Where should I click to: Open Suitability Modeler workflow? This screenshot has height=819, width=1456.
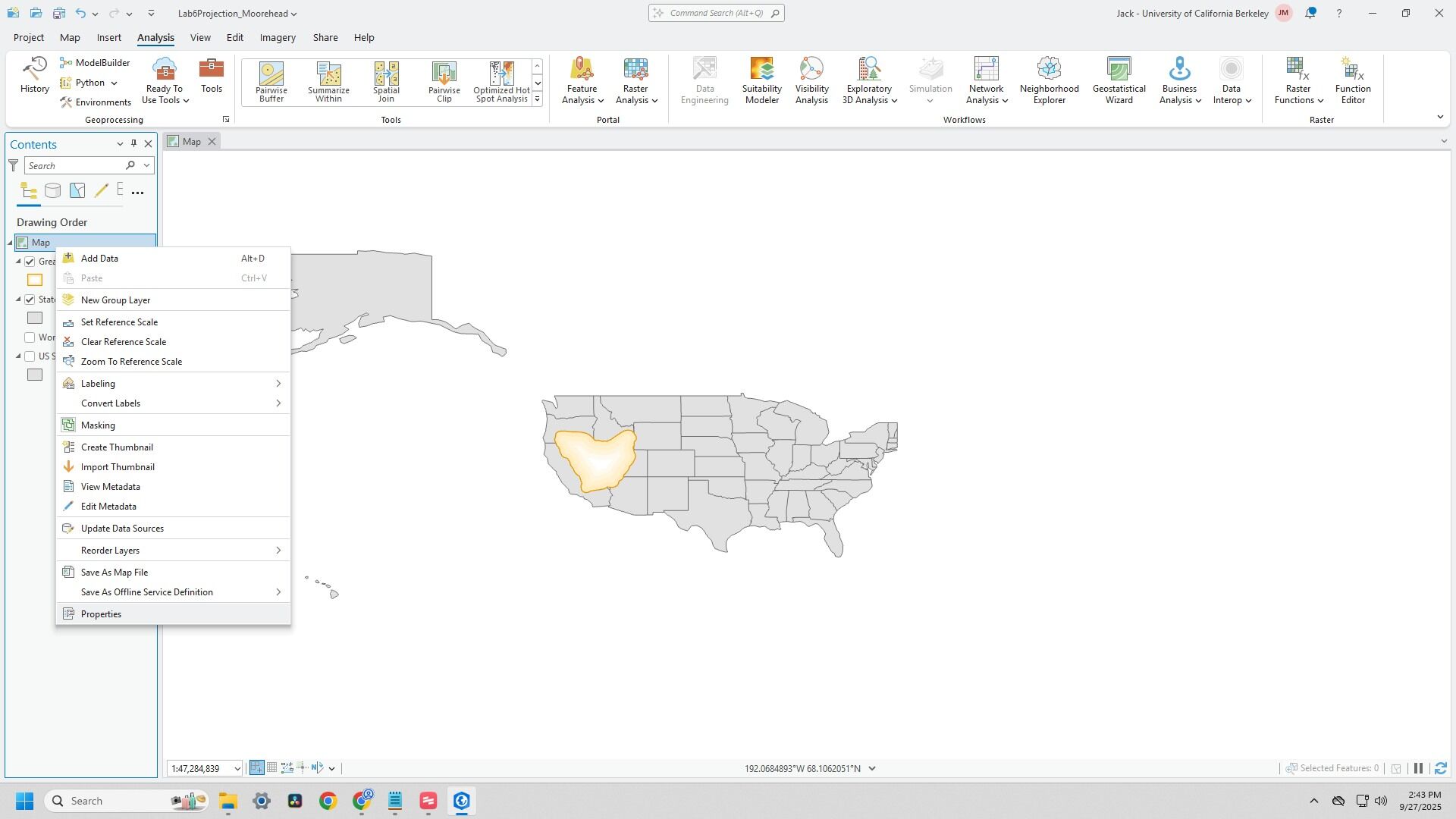pyautogui.click(x=761, y=80)
